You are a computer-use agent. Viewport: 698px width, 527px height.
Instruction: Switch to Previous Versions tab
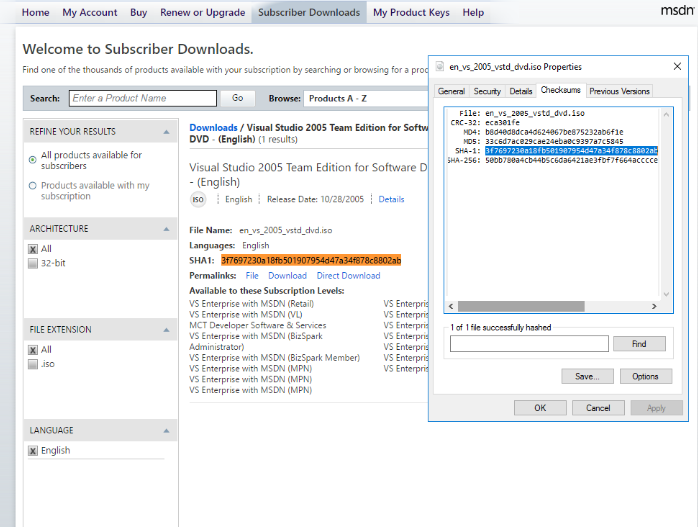(x=619, y=91)
